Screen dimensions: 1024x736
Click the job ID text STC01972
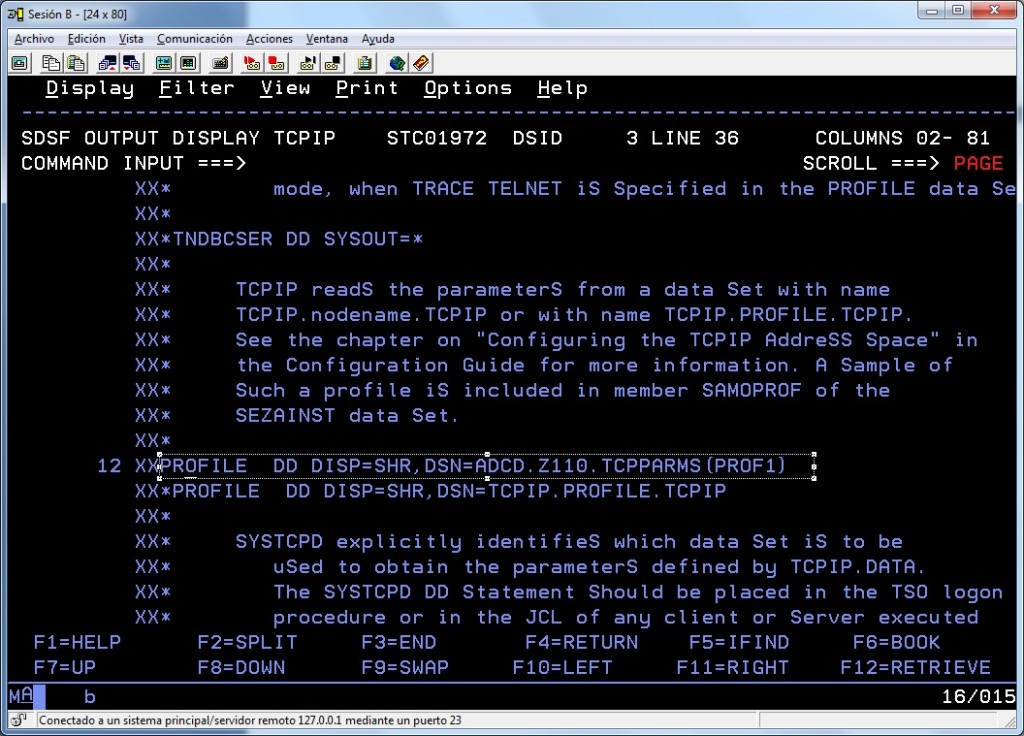[x=437, y=138]
